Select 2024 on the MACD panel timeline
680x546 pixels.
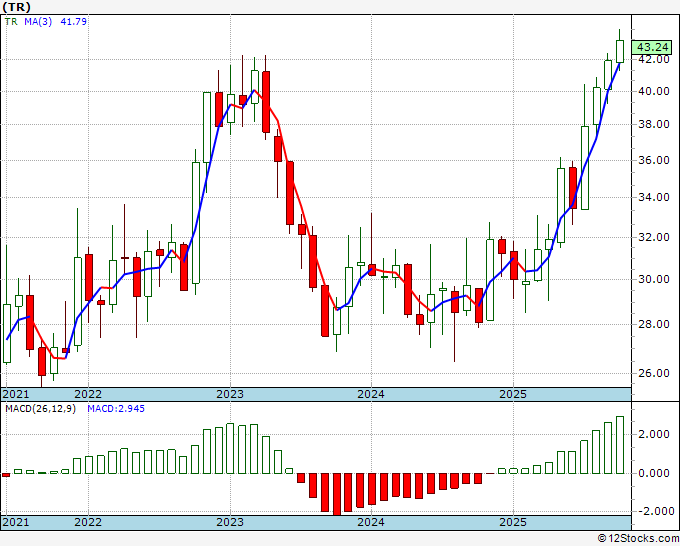pyautogui.click(x=371, y=522)
